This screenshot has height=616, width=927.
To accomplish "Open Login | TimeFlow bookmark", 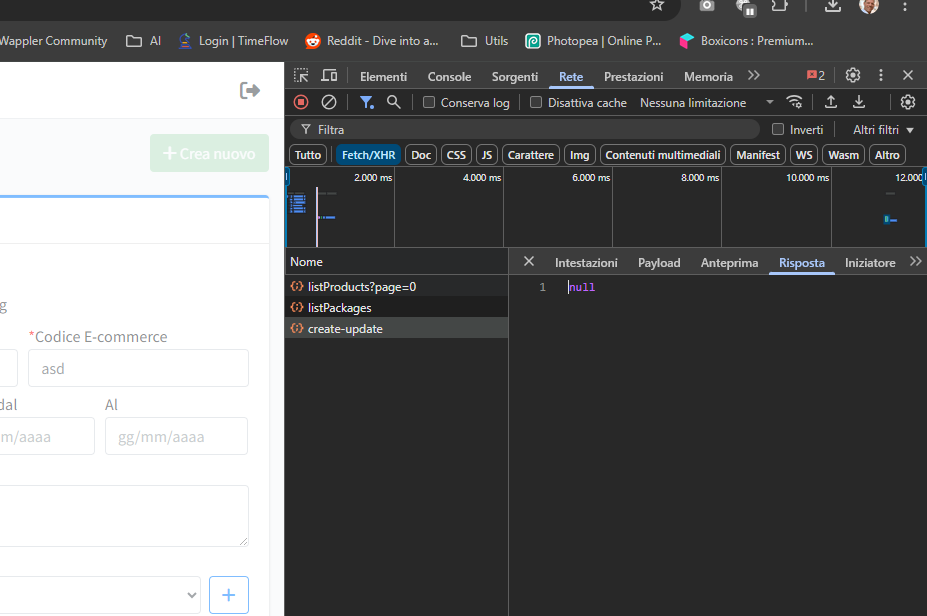I will tap(233, 41).
